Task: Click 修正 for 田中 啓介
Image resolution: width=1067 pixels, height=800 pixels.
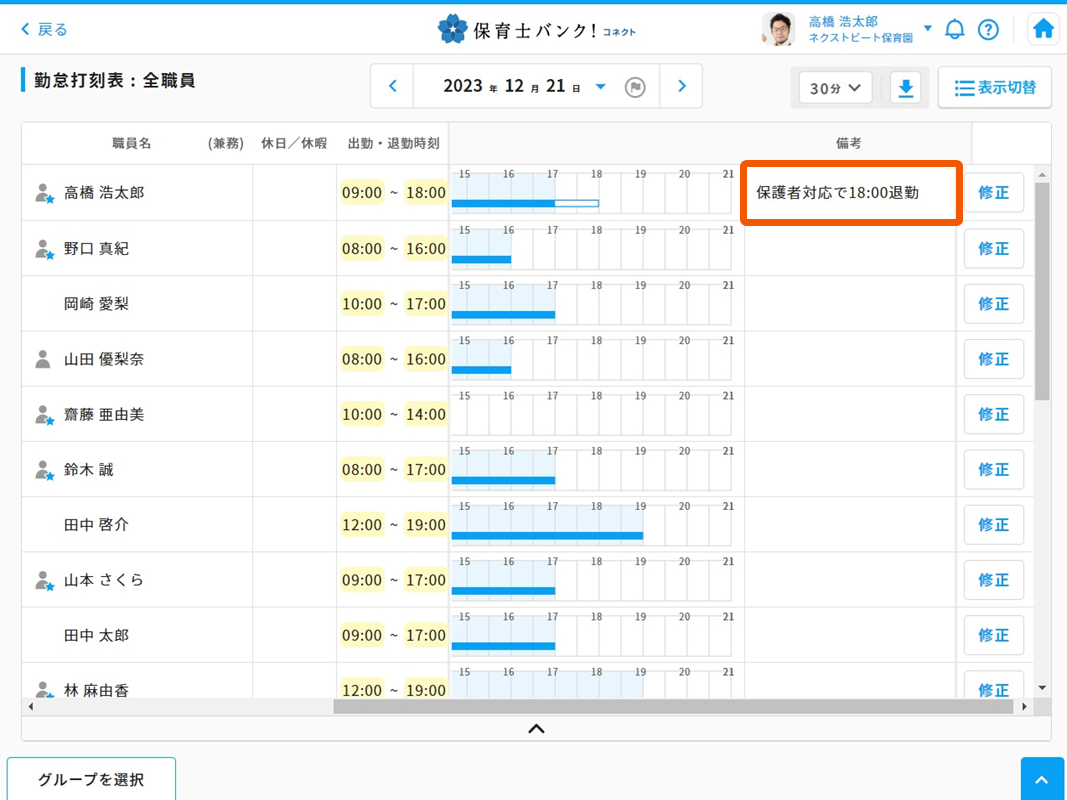Action: click(x=993, y=525)
